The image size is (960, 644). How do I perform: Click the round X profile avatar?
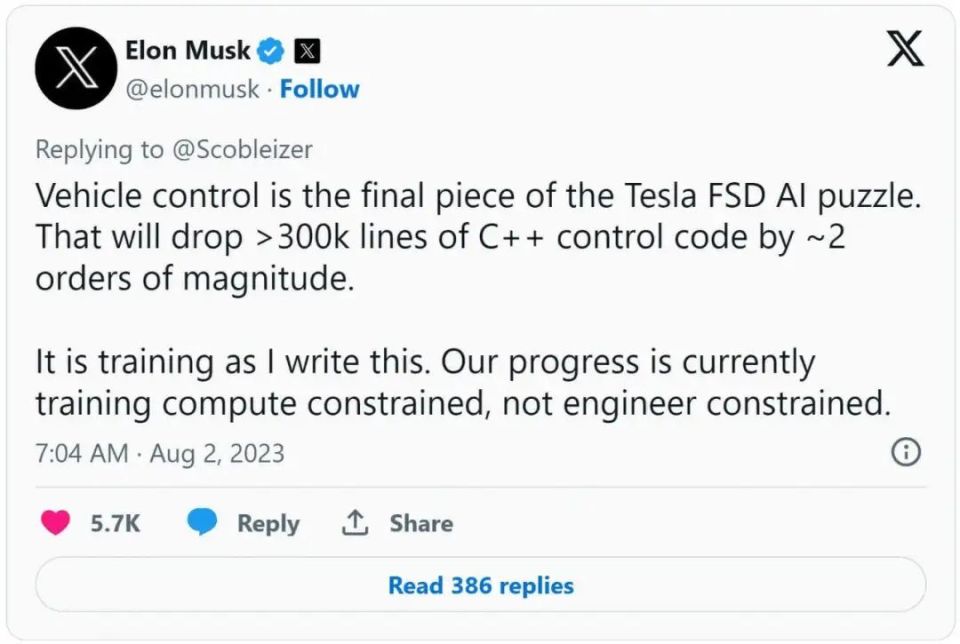click(77, 68)
